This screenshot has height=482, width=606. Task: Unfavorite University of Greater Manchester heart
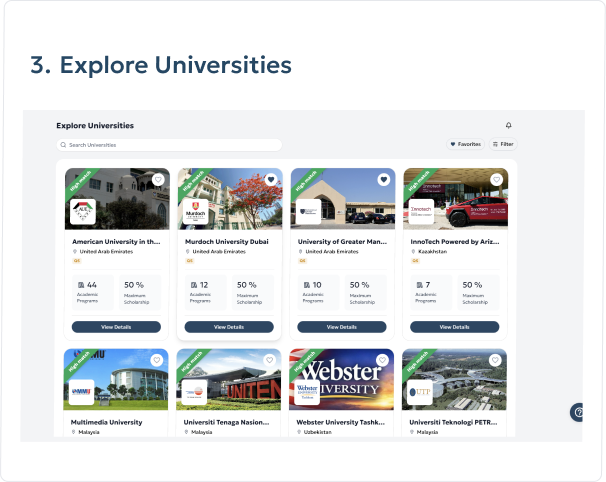[x=383, y=179]
